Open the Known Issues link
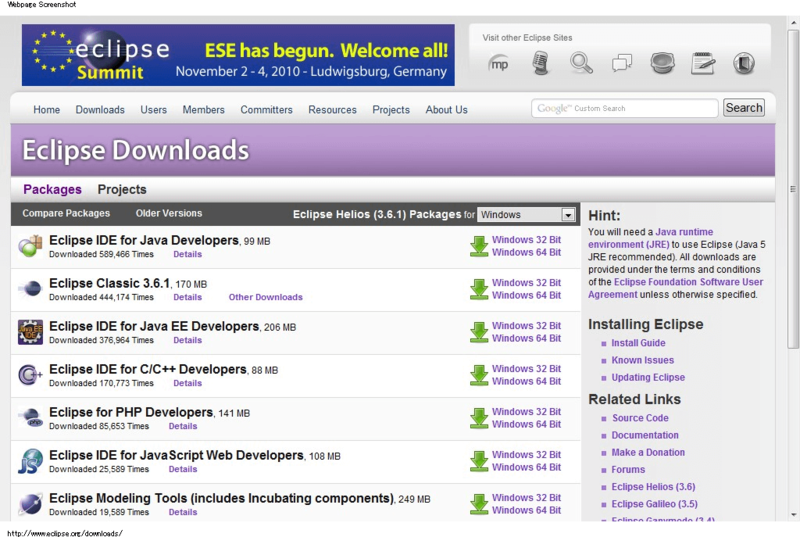800x537 pixels. coord(642,360)
